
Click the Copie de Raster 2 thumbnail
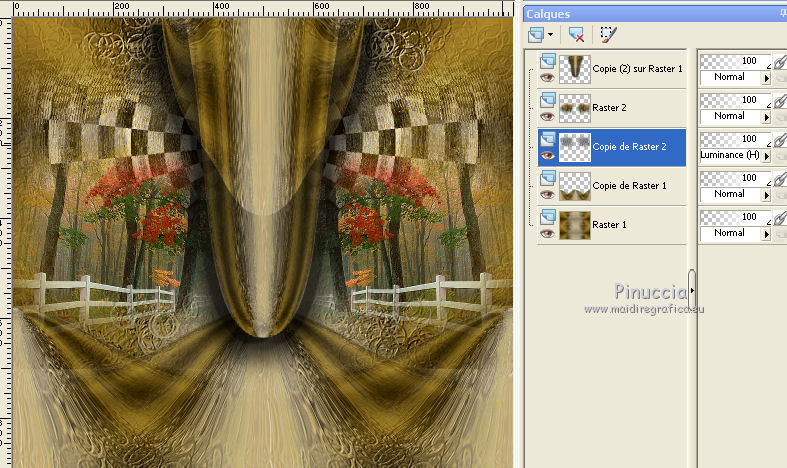pos(575,147)
